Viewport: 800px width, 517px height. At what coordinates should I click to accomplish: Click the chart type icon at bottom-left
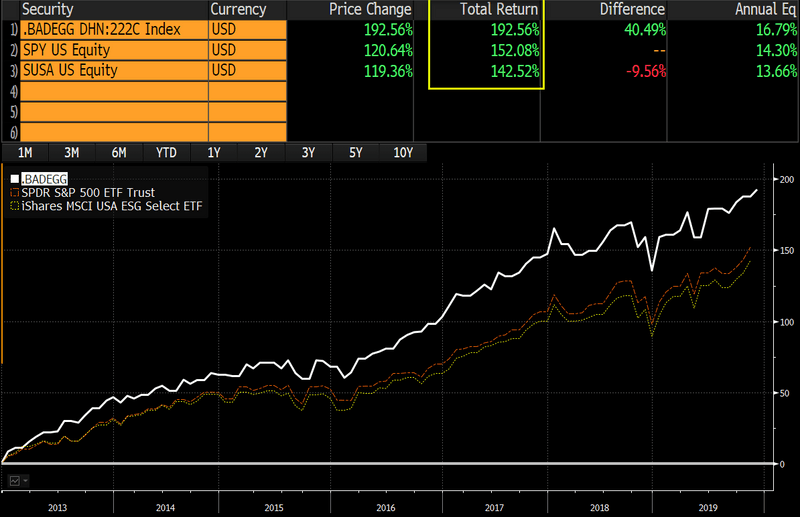(x=14, y=481)
